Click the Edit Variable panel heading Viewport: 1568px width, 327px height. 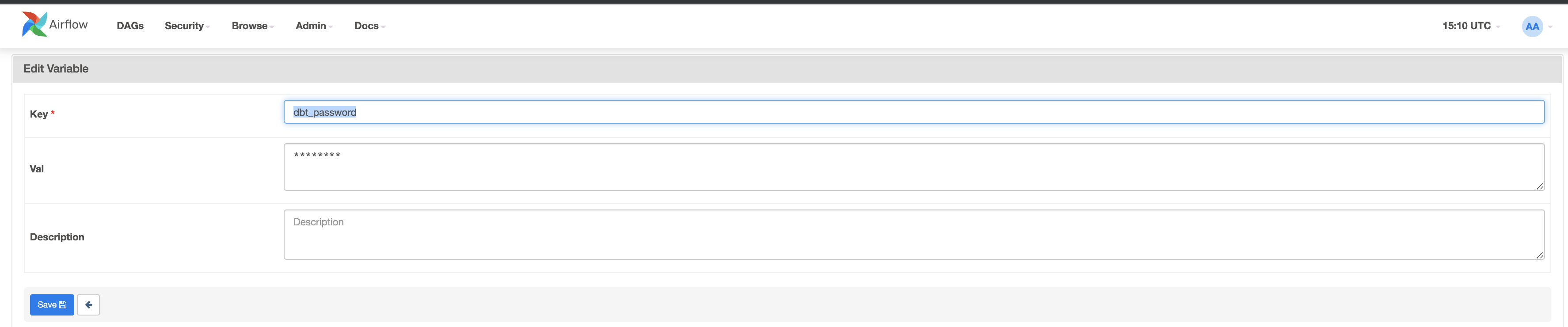pos(56,69)
